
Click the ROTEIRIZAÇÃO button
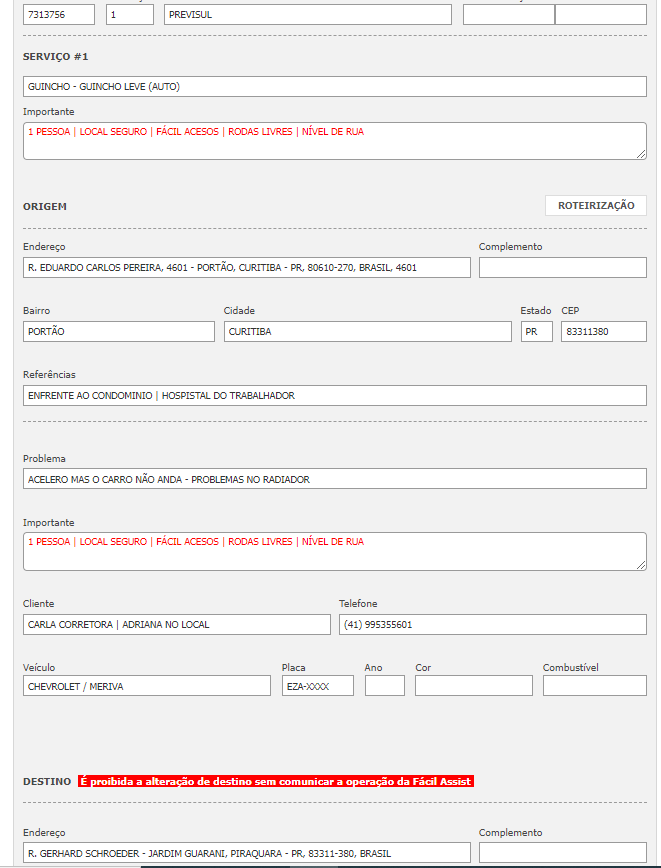595,205
